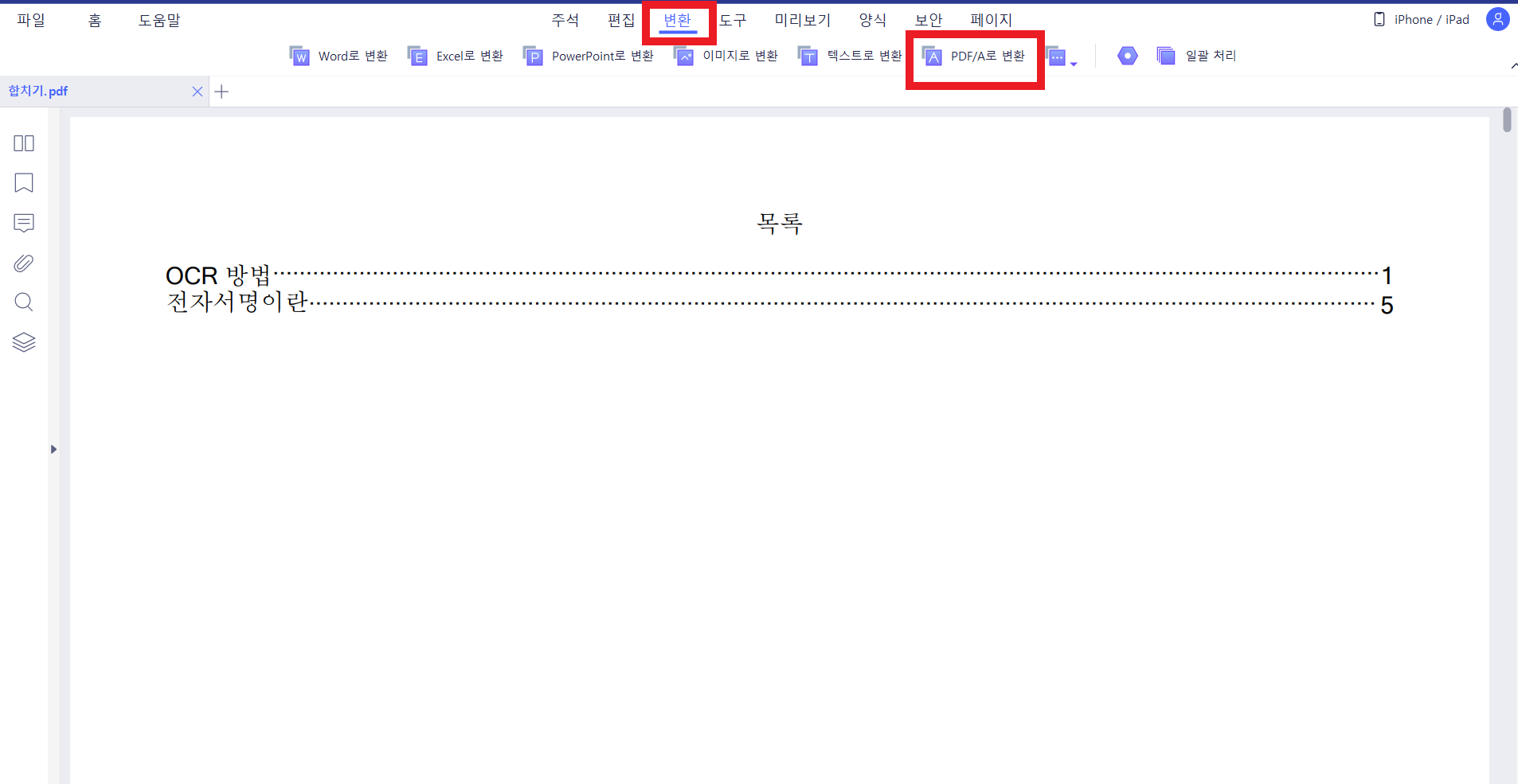Select the PowerPoint로 변환 tool
The width and height of the screenshot is (1518, 784).
coord(589,56)
